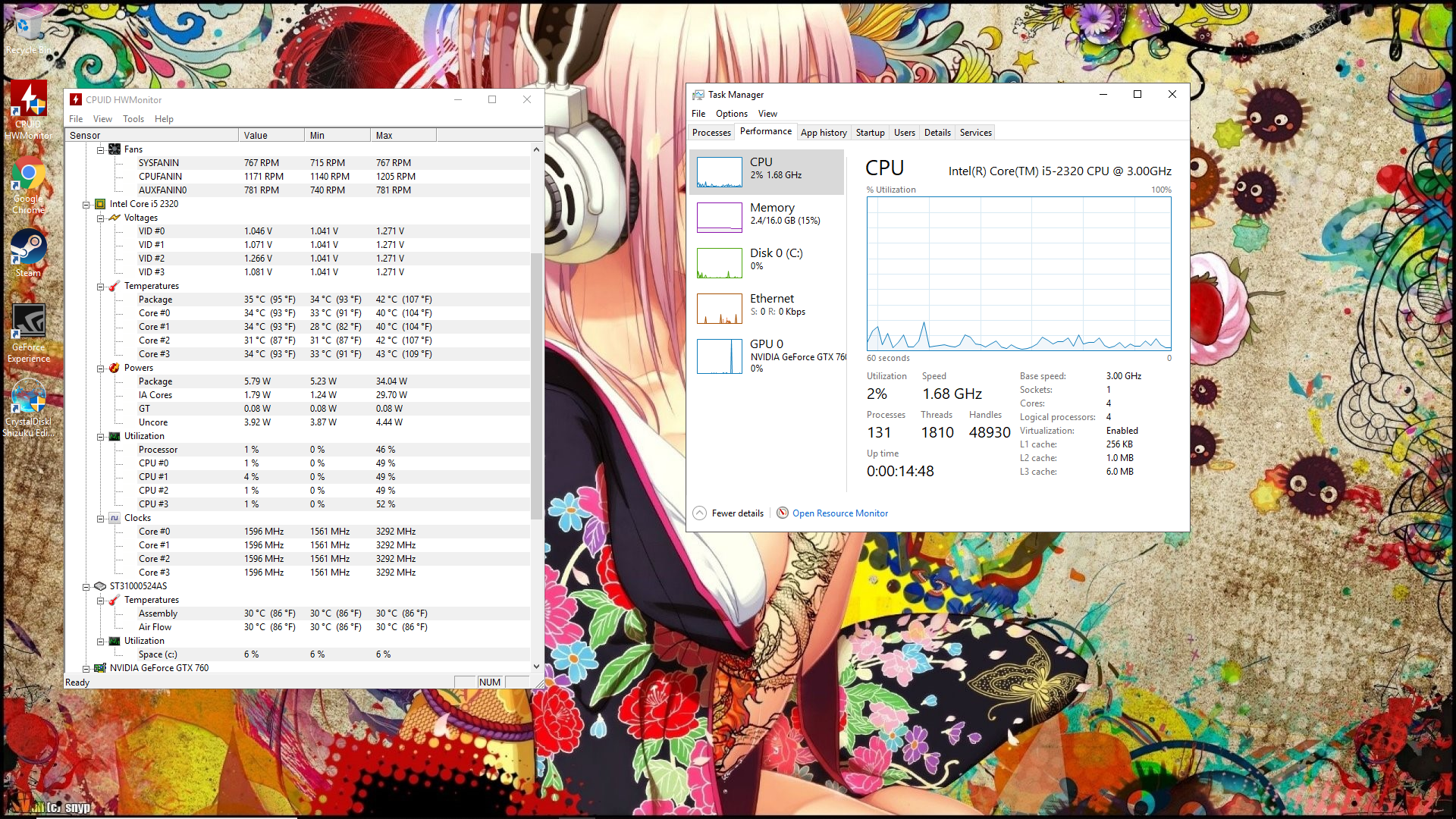Open the Task Manager View menu
The height and width of the screenshot is (819, 1456).
coord(767,114)
